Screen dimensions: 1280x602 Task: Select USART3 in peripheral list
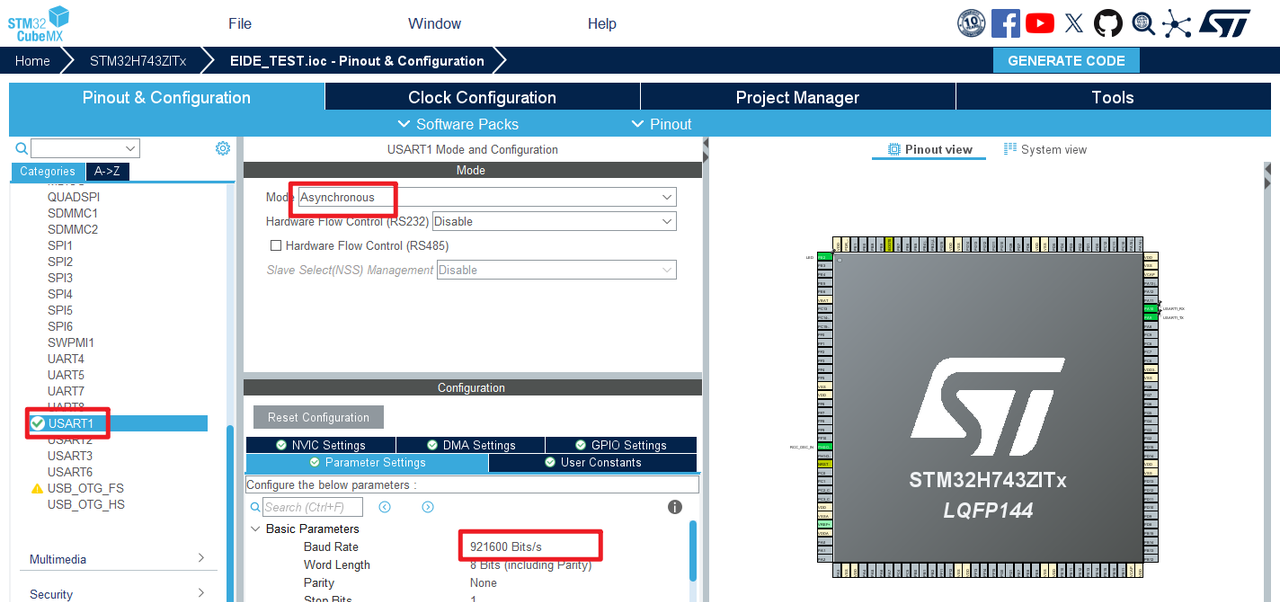click(x=70, y=456)
